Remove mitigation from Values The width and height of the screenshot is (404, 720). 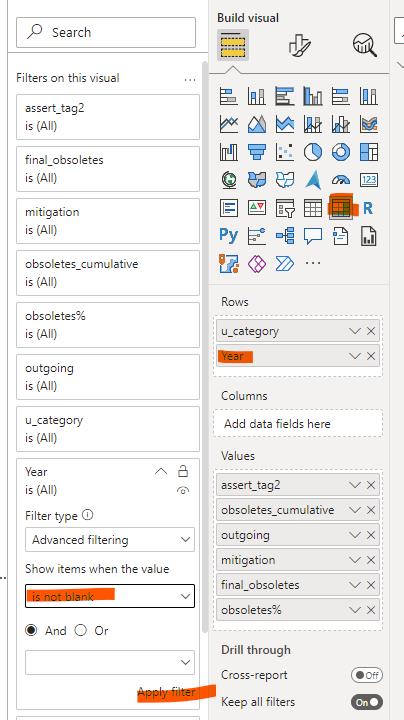[x=371, y=560]
